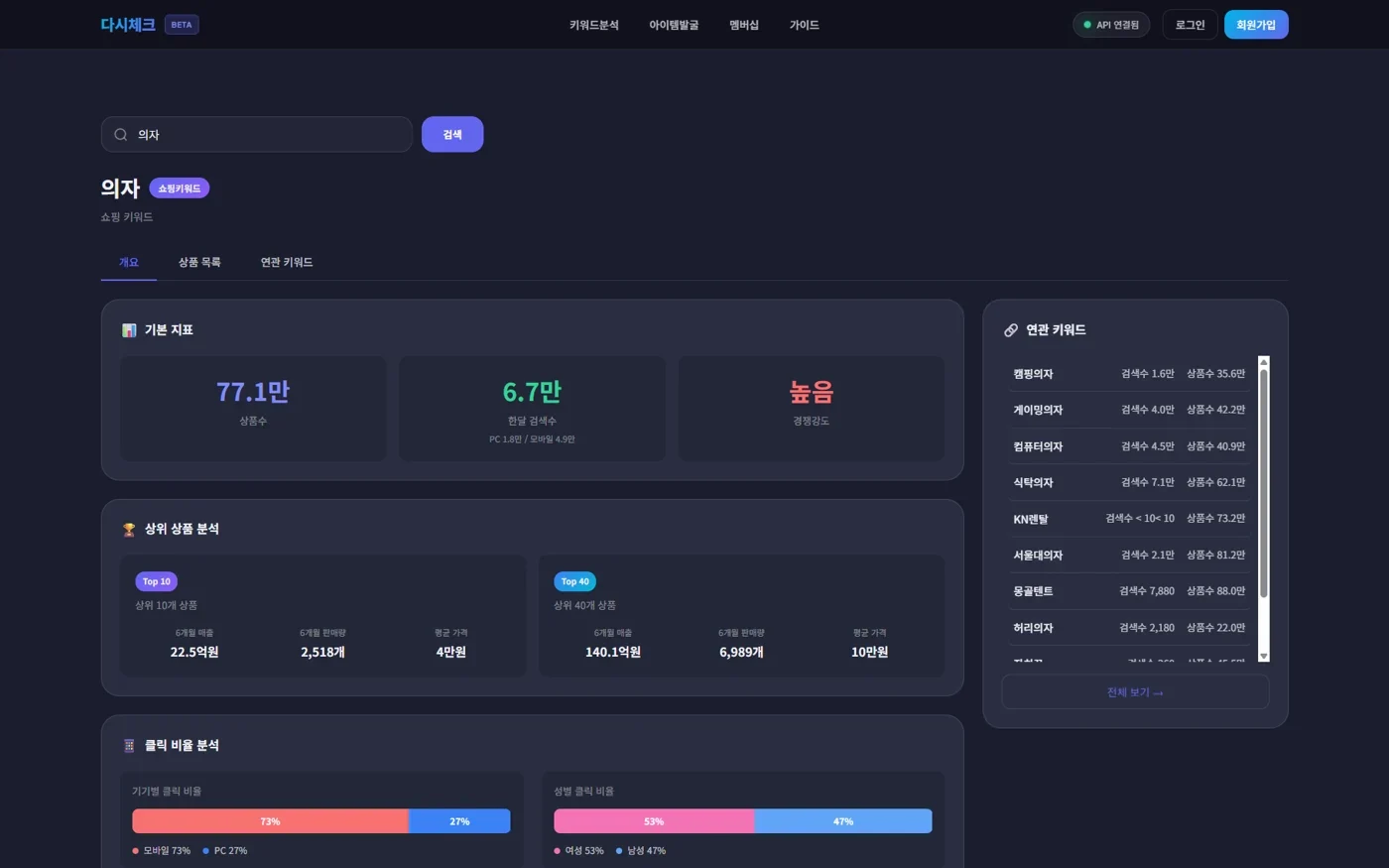Select the 허리의자 related keyword
Viewport: 1389px width, 868px height.
1129,628
